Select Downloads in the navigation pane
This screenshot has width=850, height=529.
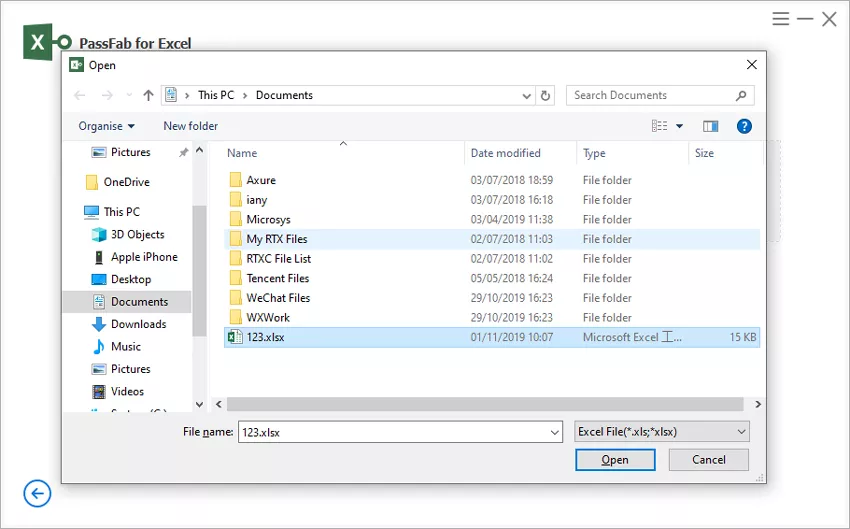(138, 324)
